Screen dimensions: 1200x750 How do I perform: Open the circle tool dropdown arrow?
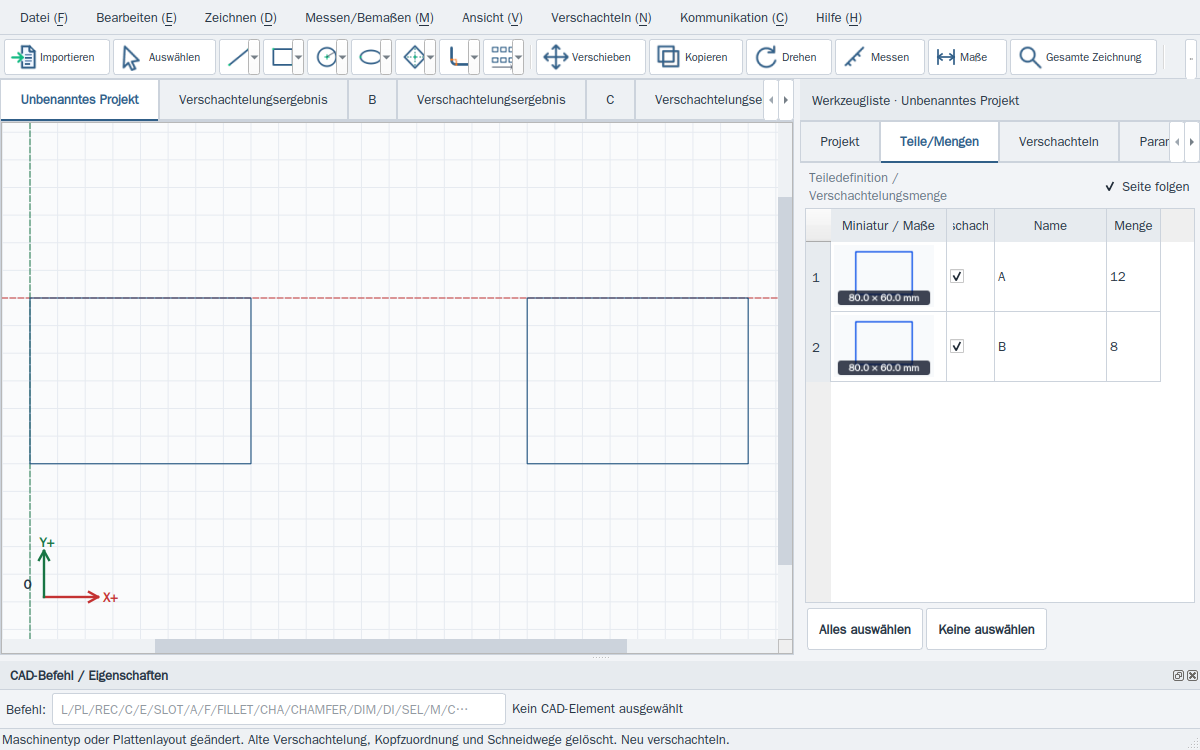[342, 57]
